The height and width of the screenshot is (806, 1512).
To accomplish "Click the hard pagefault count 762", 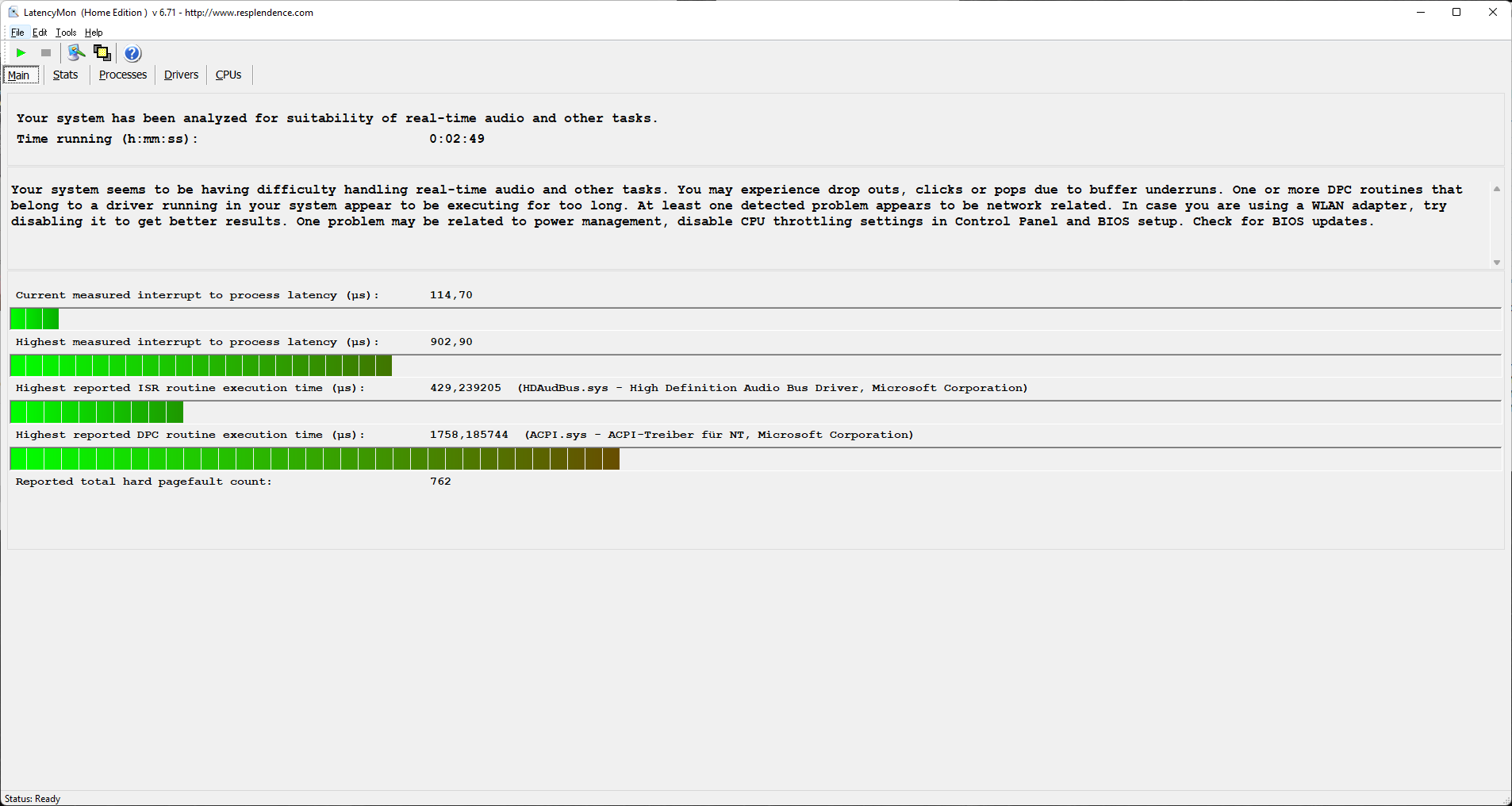I will coord(440,482).
